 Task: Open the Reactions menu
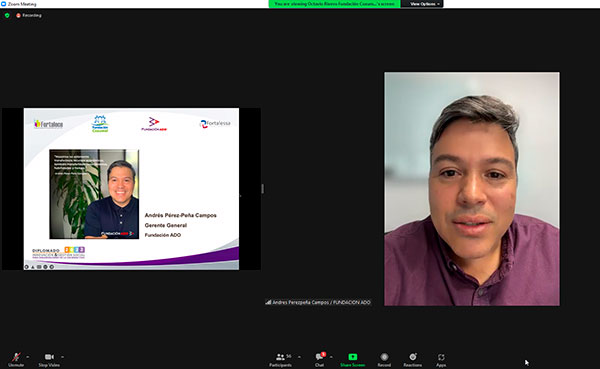(x=412, y=359)
